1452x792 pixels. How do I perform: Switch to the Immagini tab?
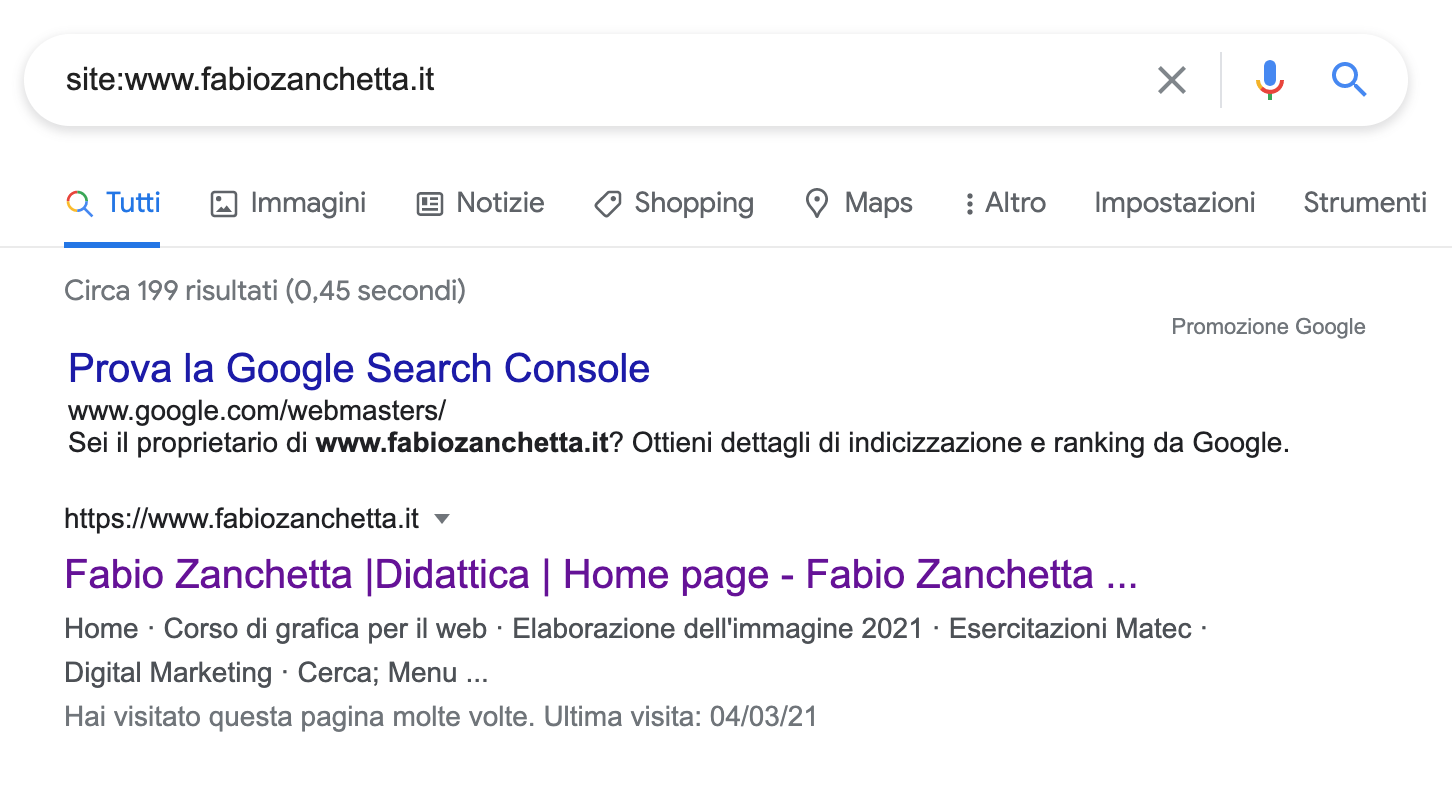288,203
